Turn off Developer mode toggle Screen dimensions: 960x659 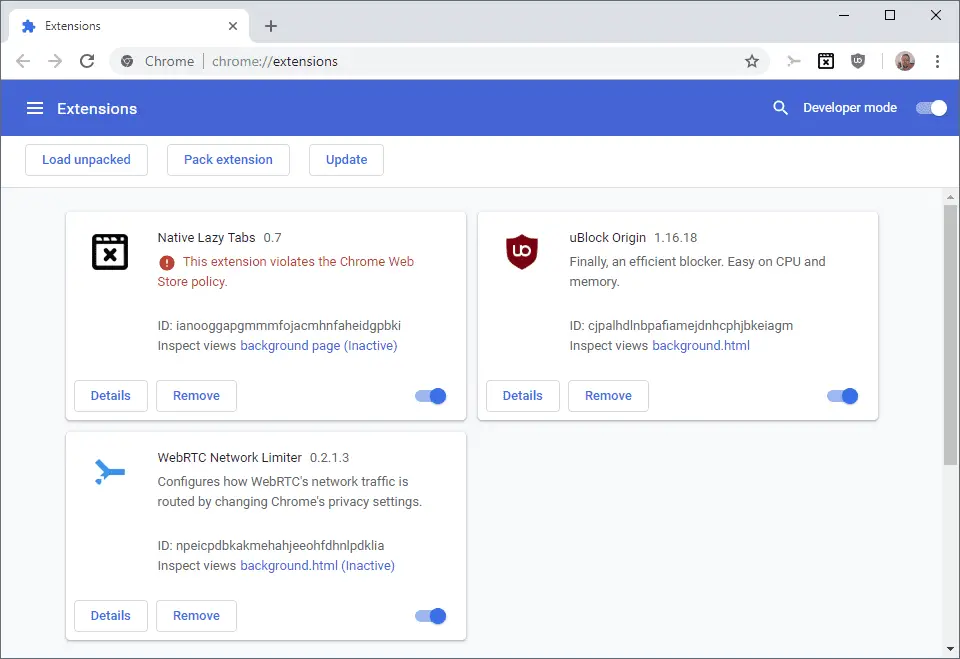[931, 108]
